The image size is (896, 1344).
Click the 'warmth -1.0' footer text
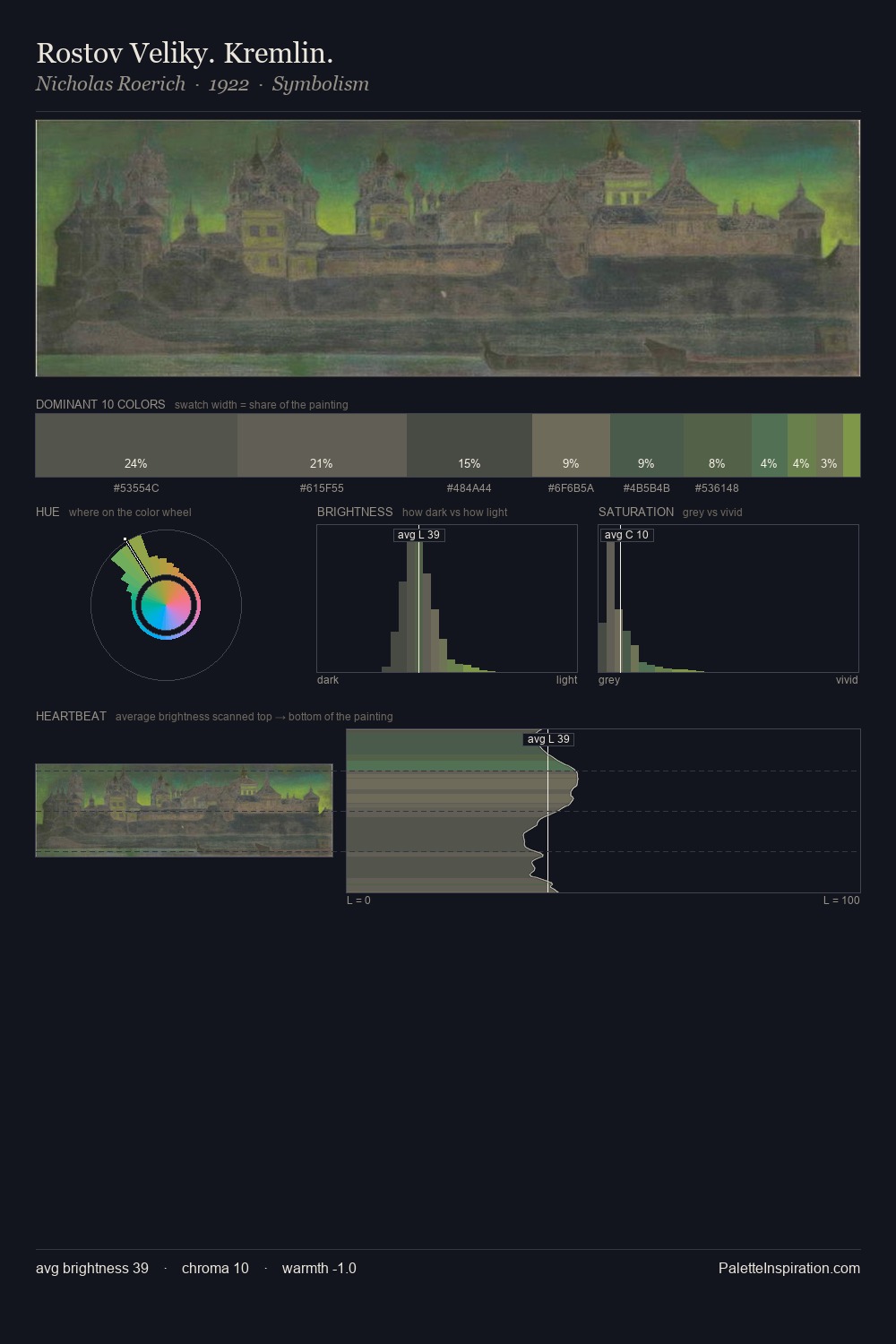coord(319,1268)
